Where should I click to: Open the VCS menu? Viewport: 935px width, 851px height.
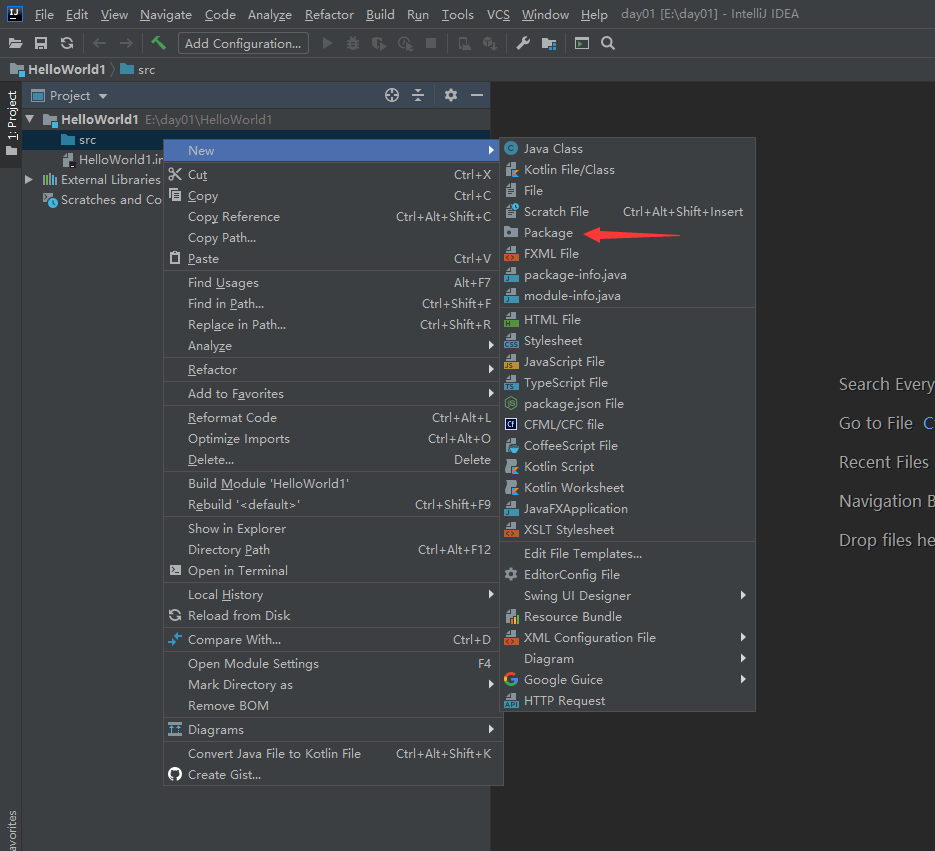point(498,14)
